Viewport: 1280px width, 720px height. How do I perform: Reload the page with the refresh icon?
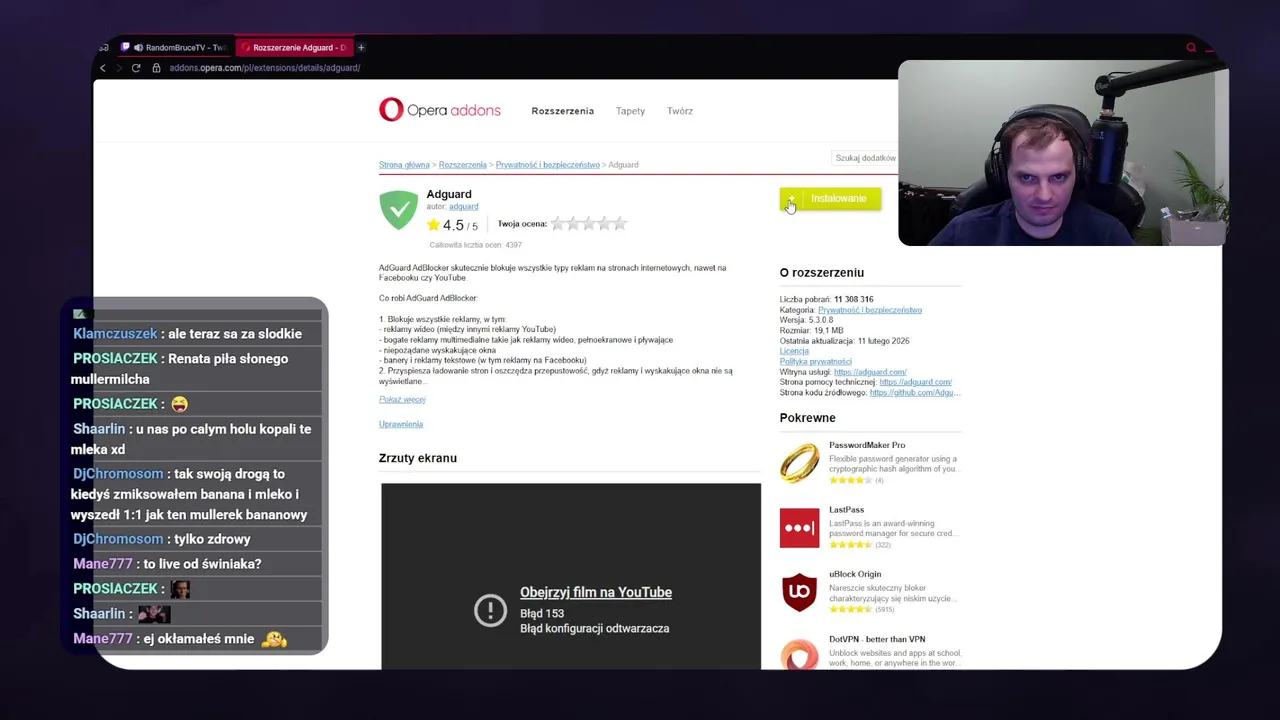(136, 68)
